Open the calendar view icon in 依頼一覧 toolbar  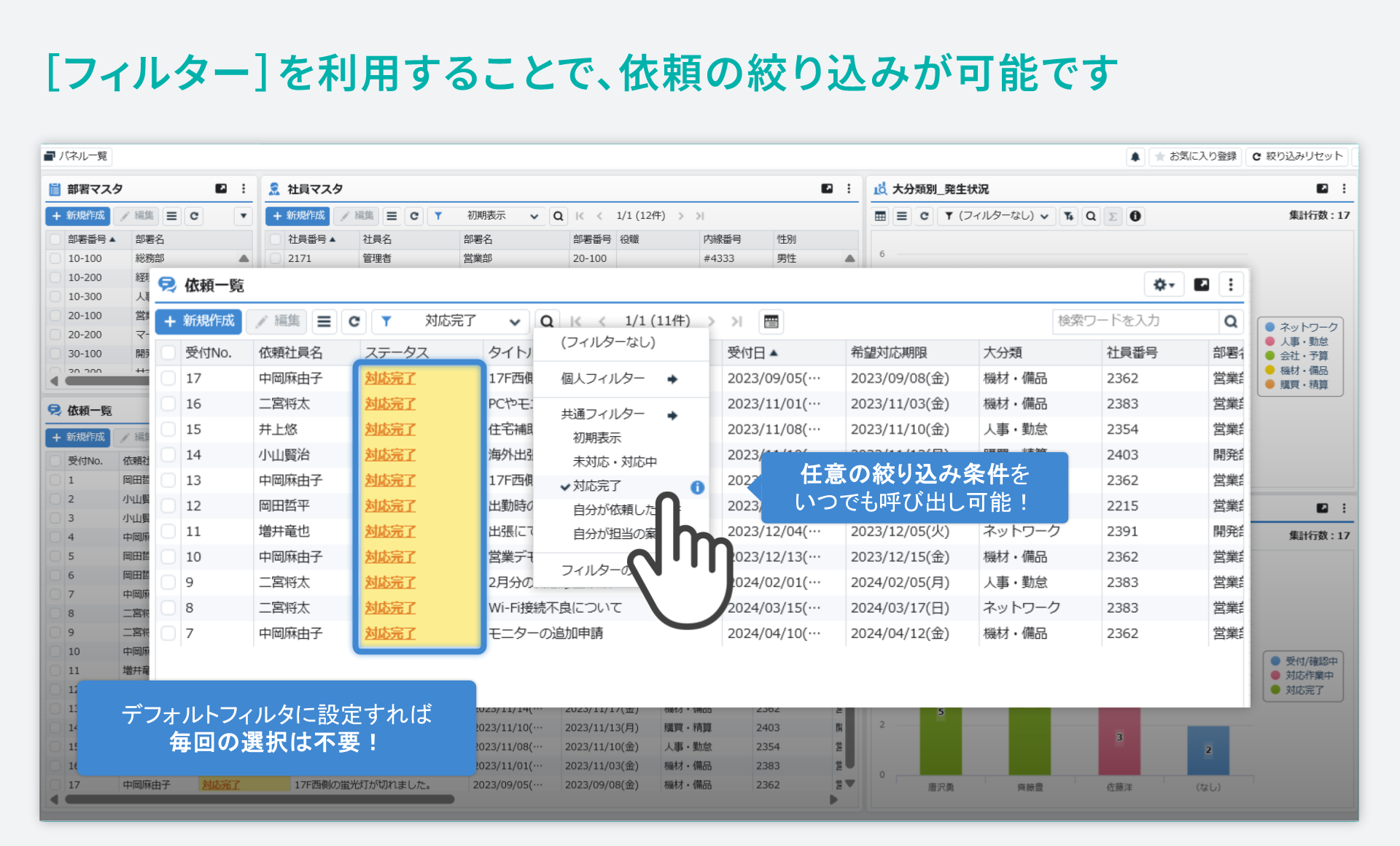(771, 321)
